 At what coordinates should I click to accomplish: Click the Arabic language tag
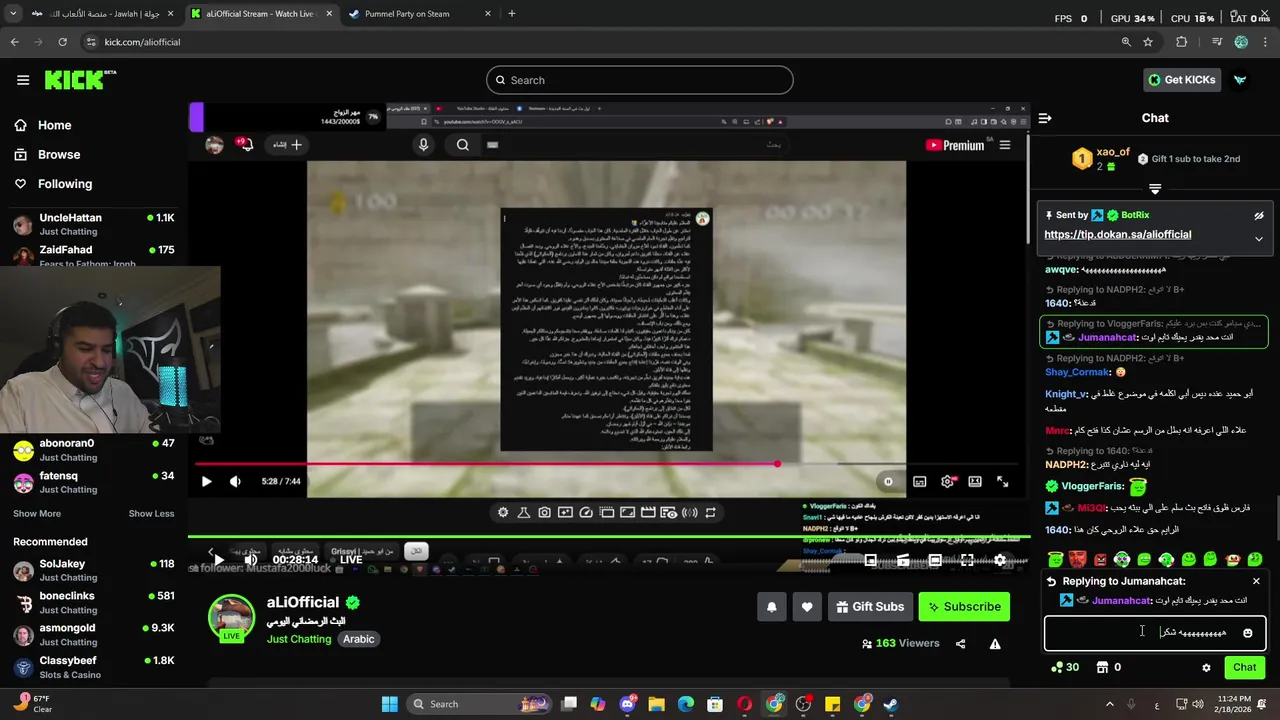[359, 639]
